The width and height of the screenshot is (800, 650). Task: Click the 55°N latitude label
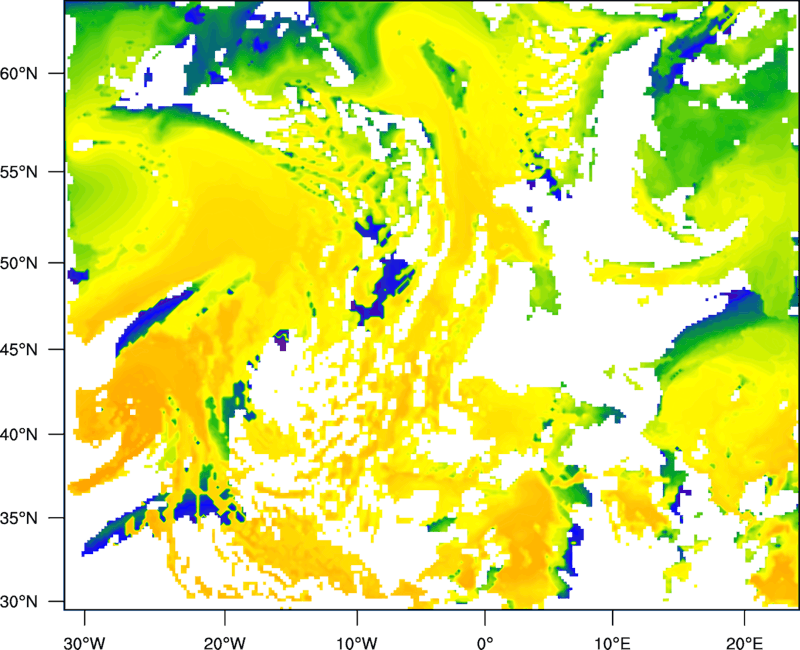19,172
